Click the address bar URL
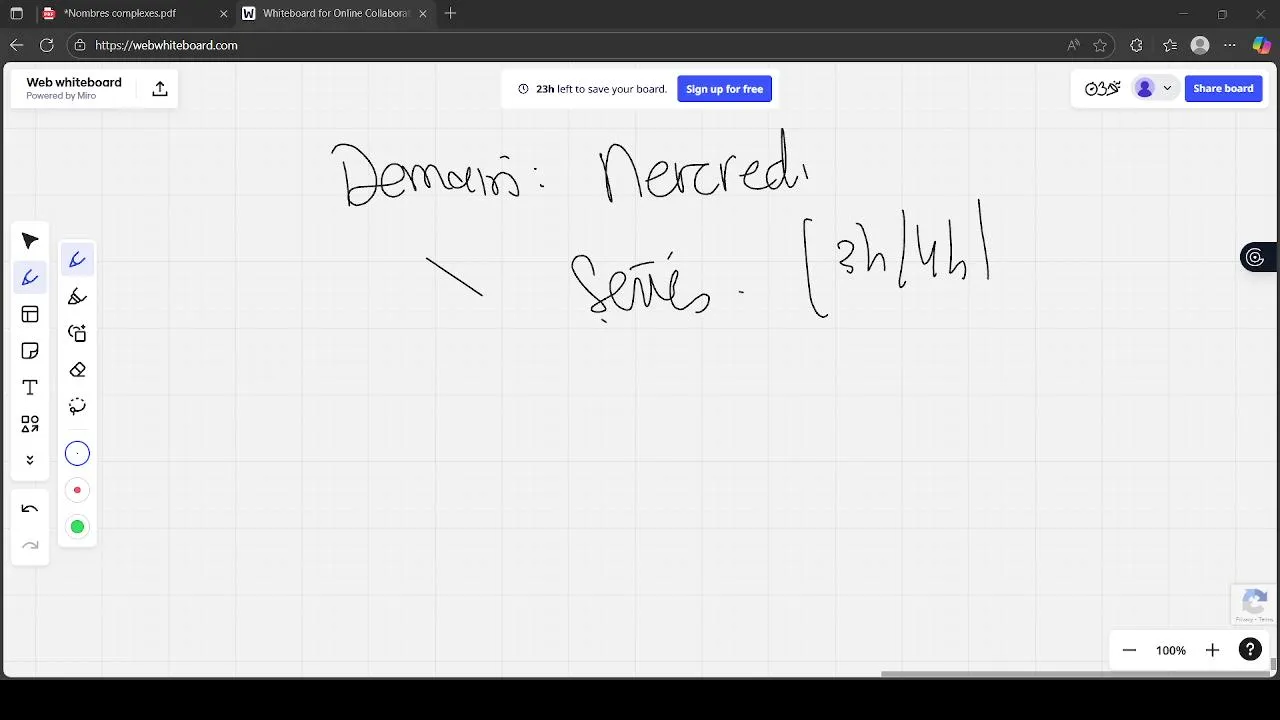The image size is (1280, 720). [166, 45]
